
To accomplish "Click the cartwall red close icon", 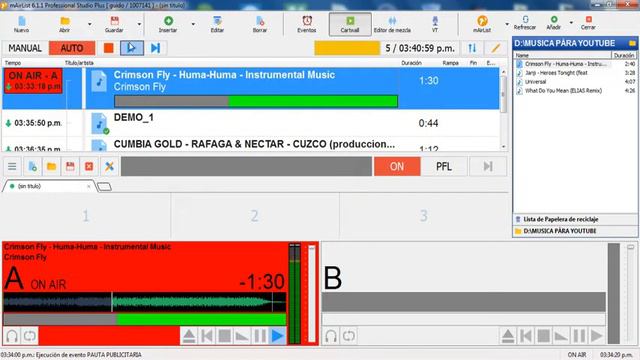I will pyautogui.click(x=89, y=167).
